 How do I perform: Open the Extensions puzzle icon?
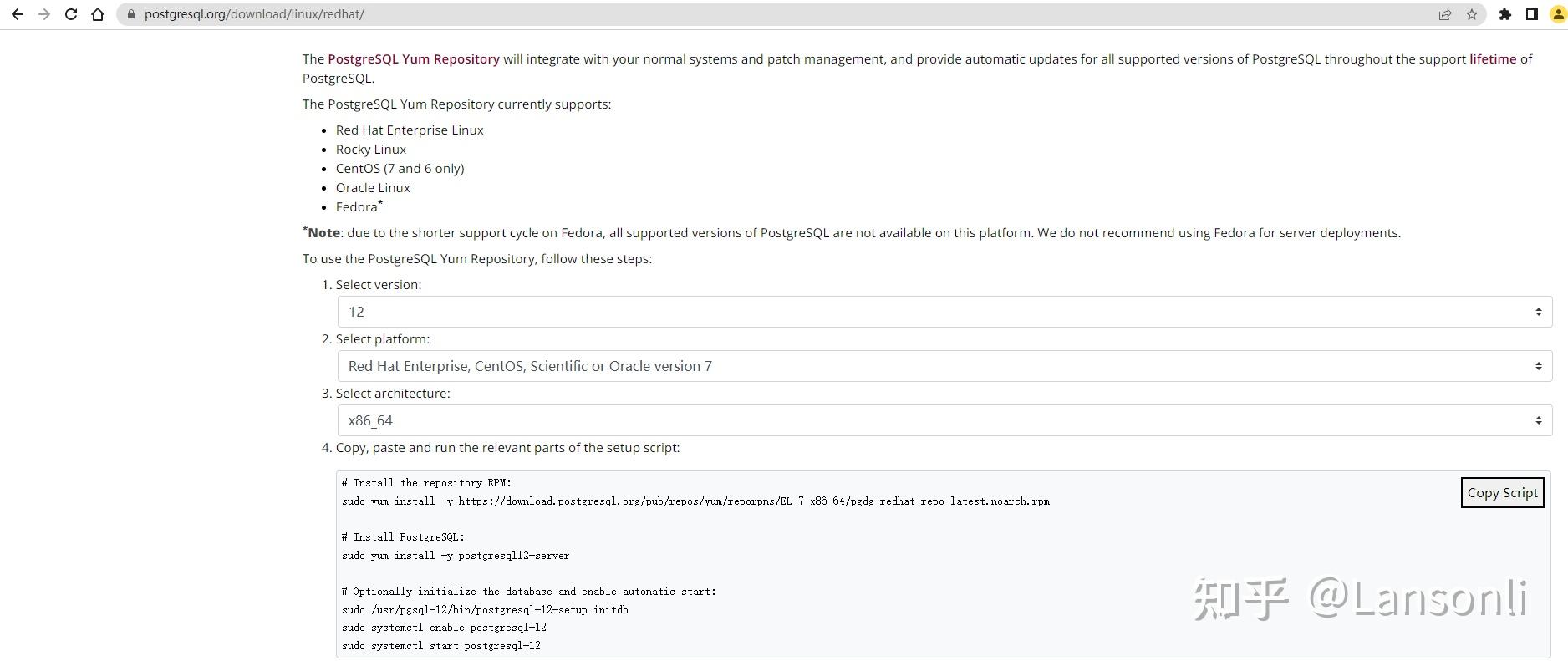[x=1505, y=14]
